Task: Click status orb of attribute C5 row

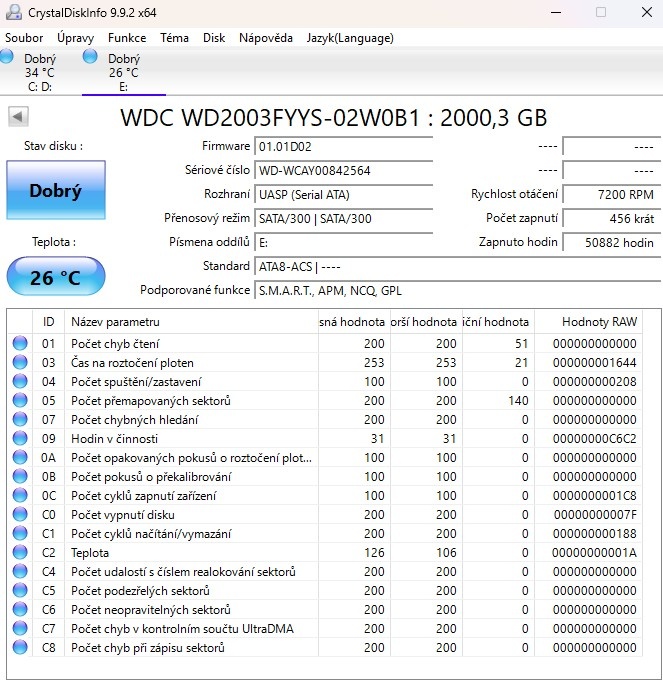Action: pyautogui.click(x=20, y=590)
